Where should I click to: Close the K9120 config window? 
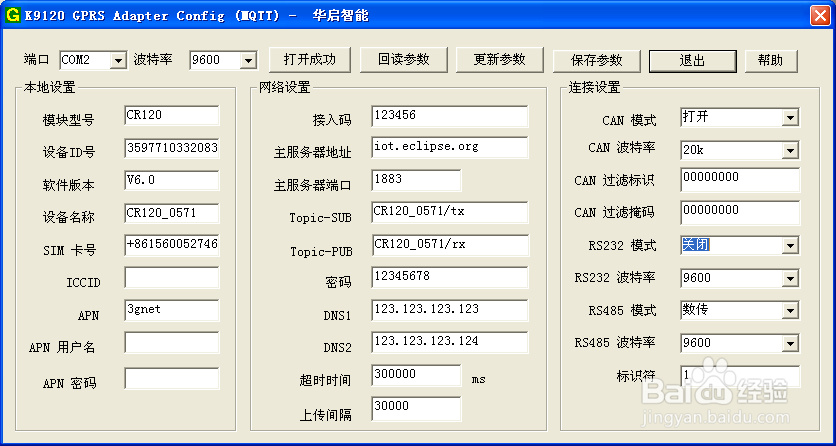[820, 15]
